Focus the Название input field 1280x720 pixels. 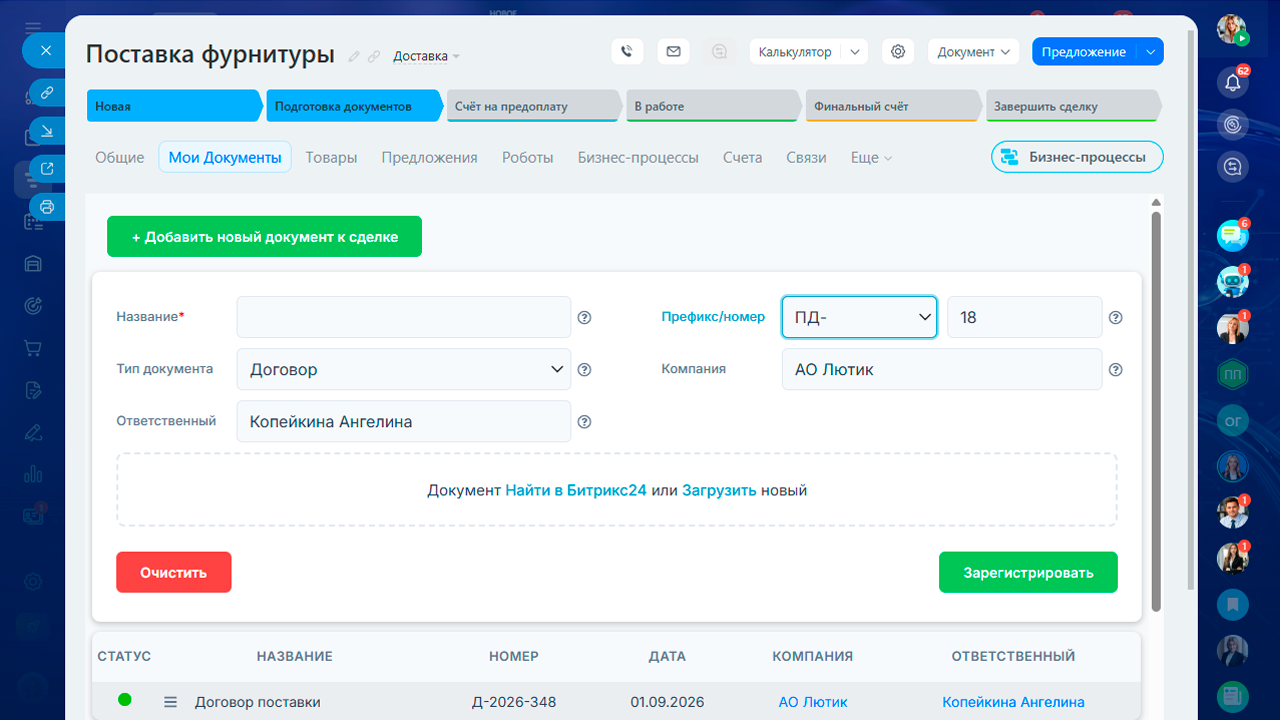[404, 317]
